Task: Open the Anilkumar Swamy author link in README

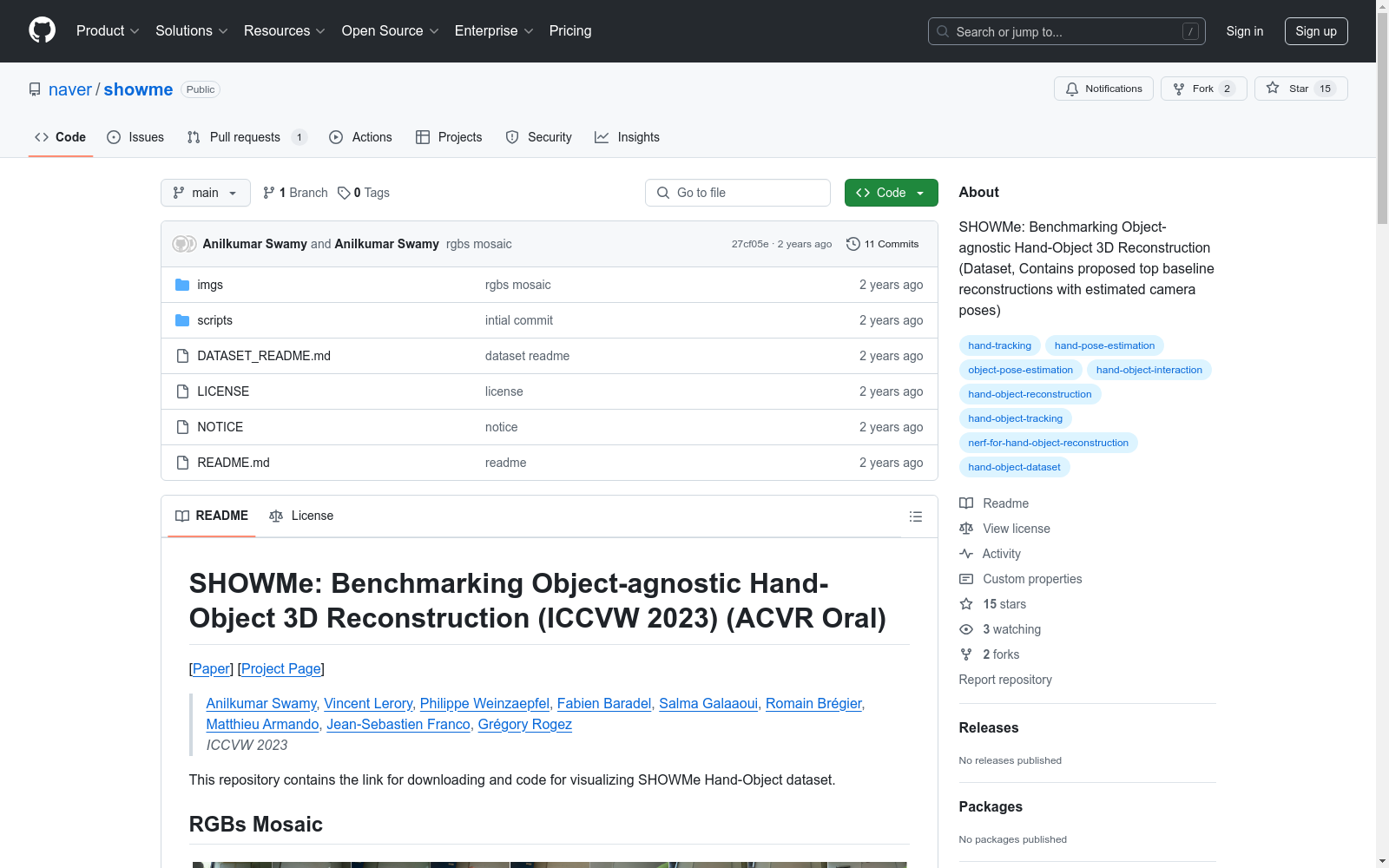Action: pos(261,703)
